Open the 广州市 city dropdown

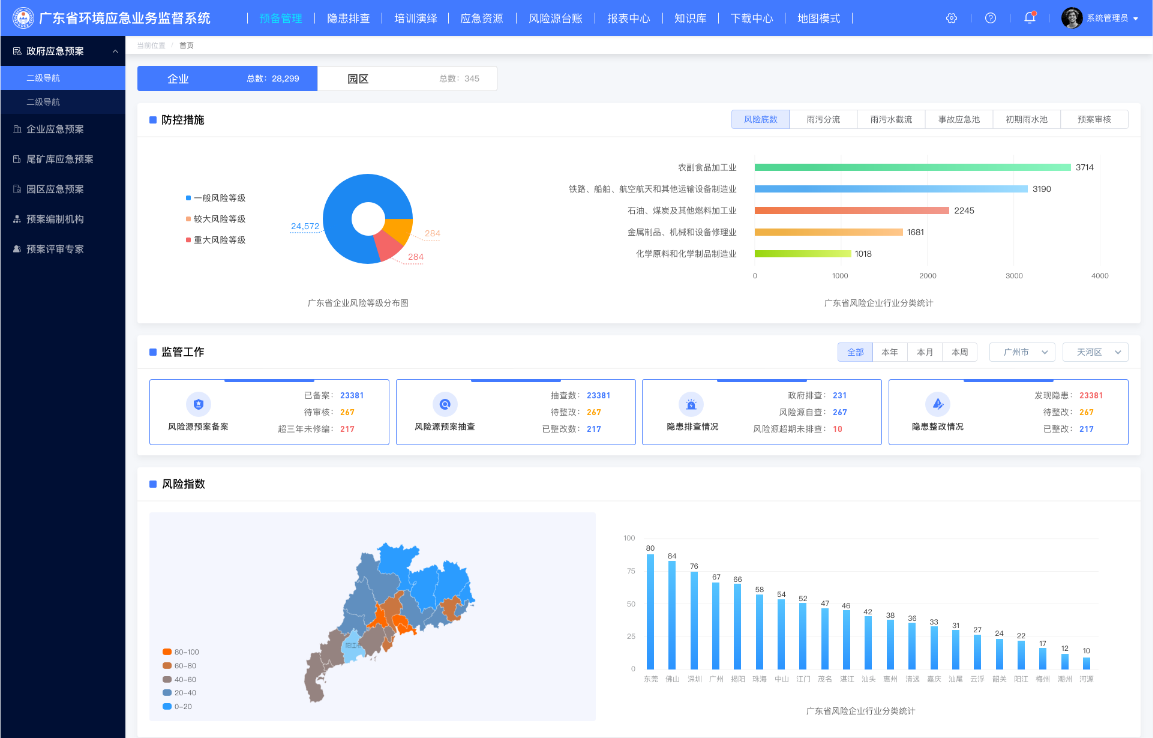[1022, 352]
